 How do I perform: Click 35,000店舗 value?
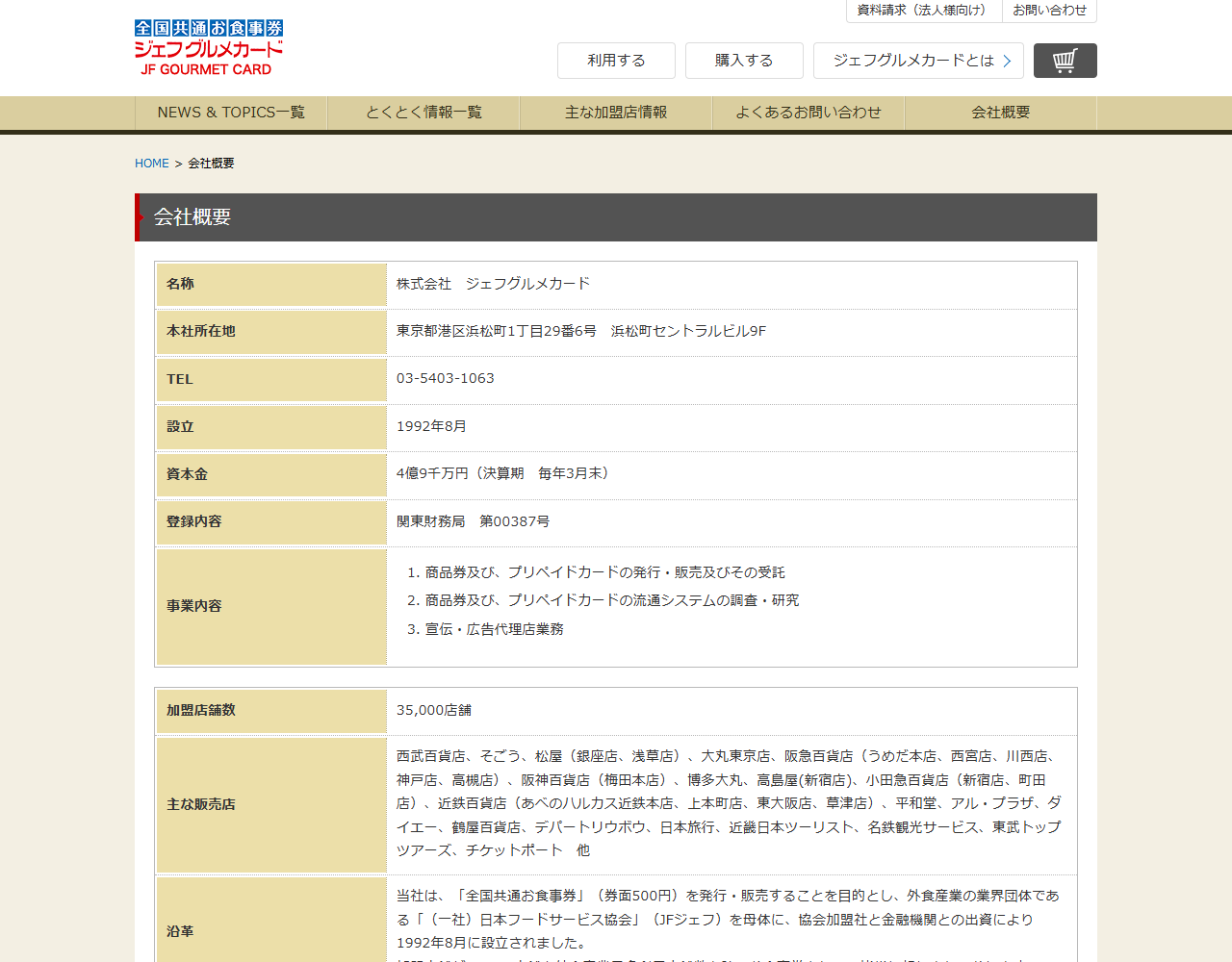point(434,710)
